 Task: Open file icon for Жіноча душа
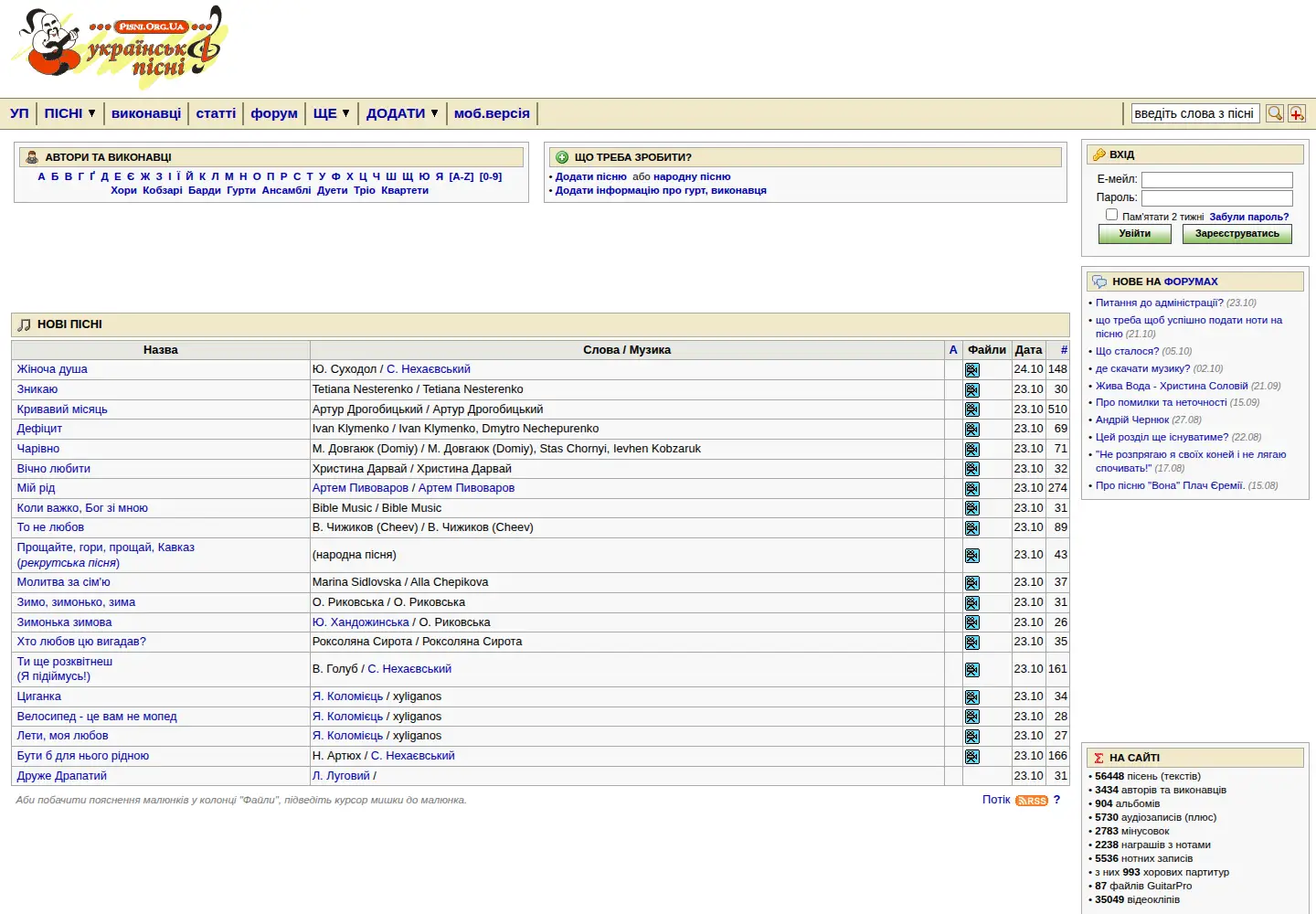tap(972, 370)
